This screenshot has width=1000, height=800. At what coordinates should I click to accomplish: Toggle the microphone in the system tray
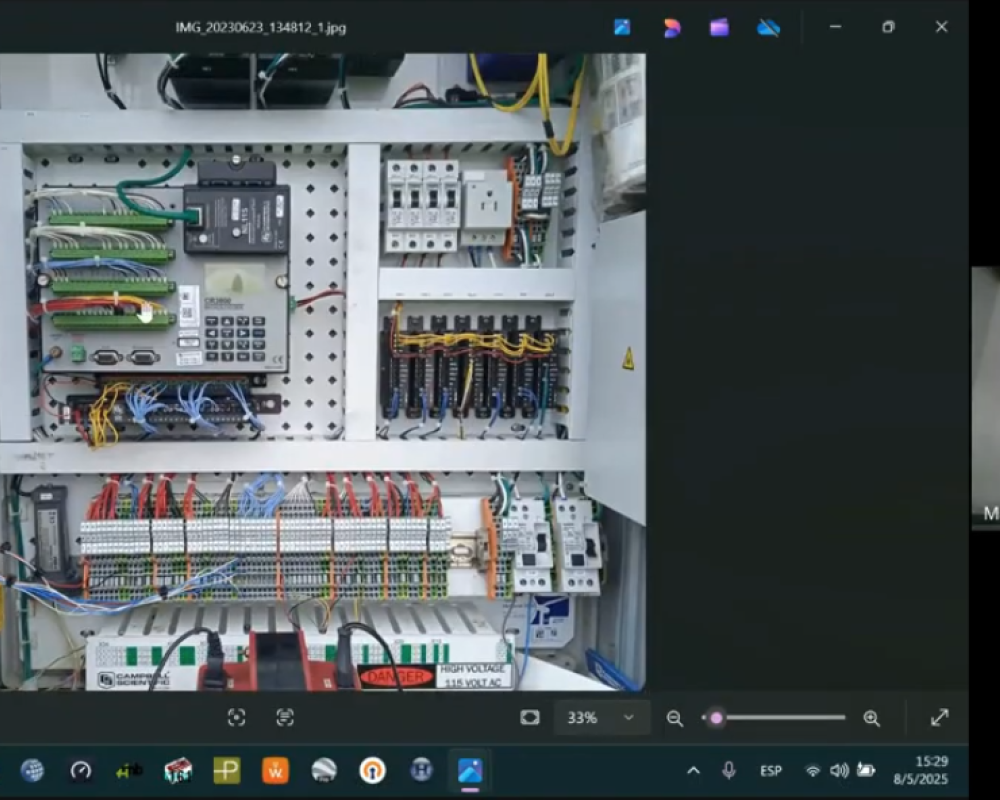(729, 770)
